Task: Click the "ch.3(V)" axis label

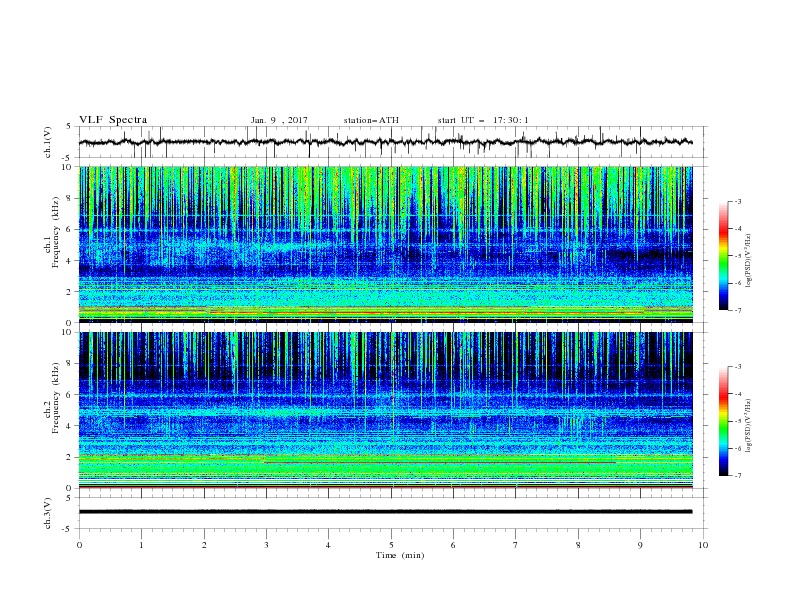Action: pos(48,513)
